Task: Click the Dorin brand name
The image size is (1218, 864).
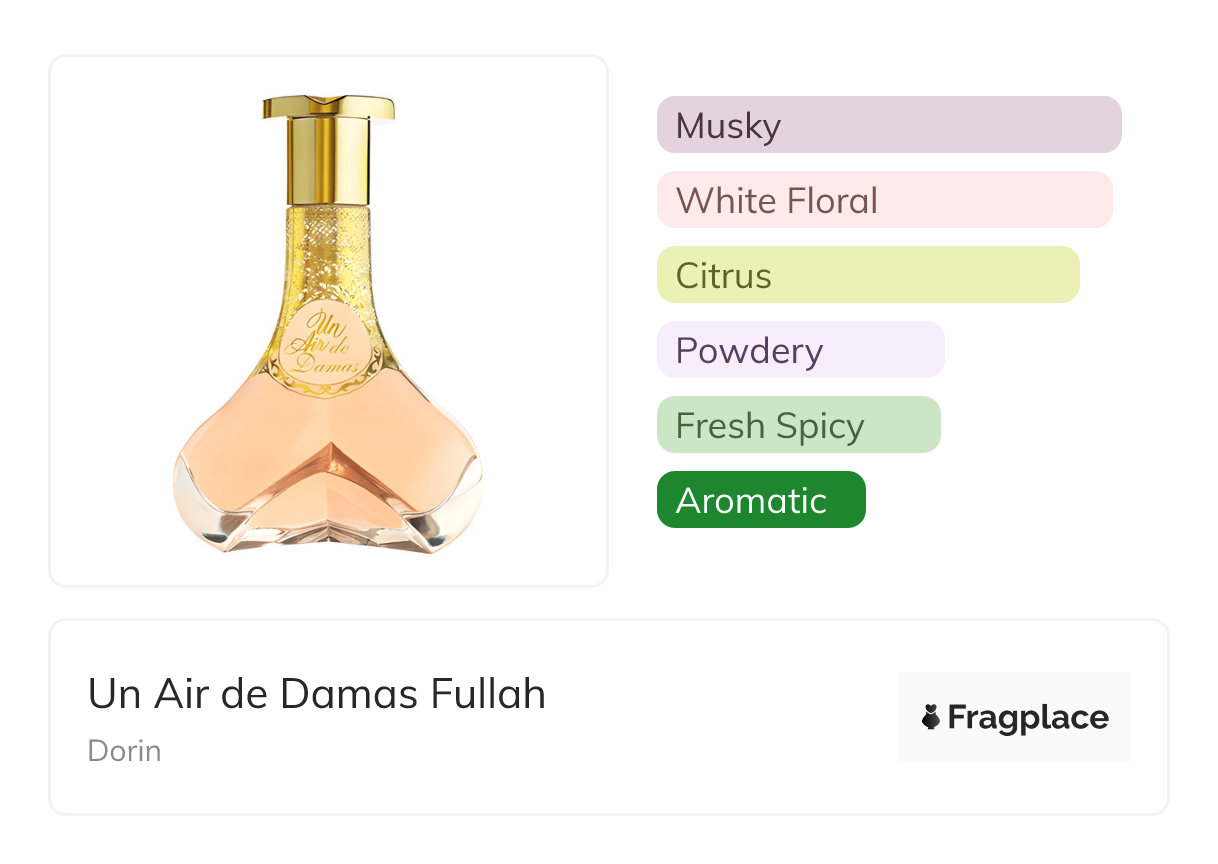Action: tap(124, 750)
